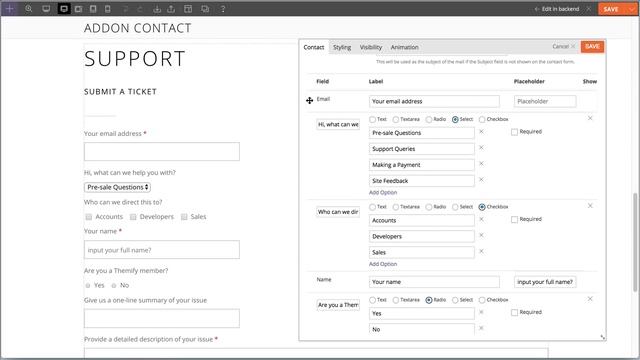Image resolution: width=640 pixels, height=360 pixels.
Task: Click the one-line summary field in preview
Action: coord(162,318)
